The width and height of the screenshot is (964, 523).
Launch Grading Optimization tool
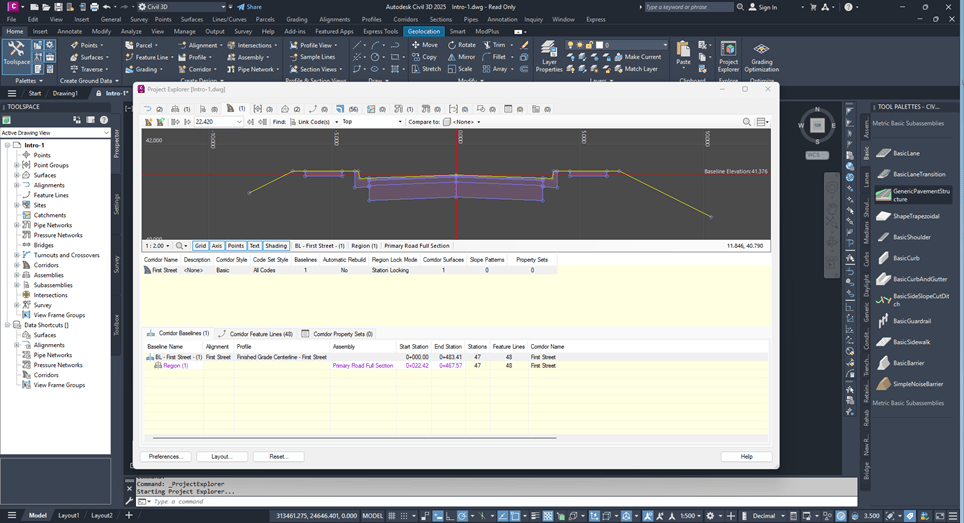tap(761, 57)
